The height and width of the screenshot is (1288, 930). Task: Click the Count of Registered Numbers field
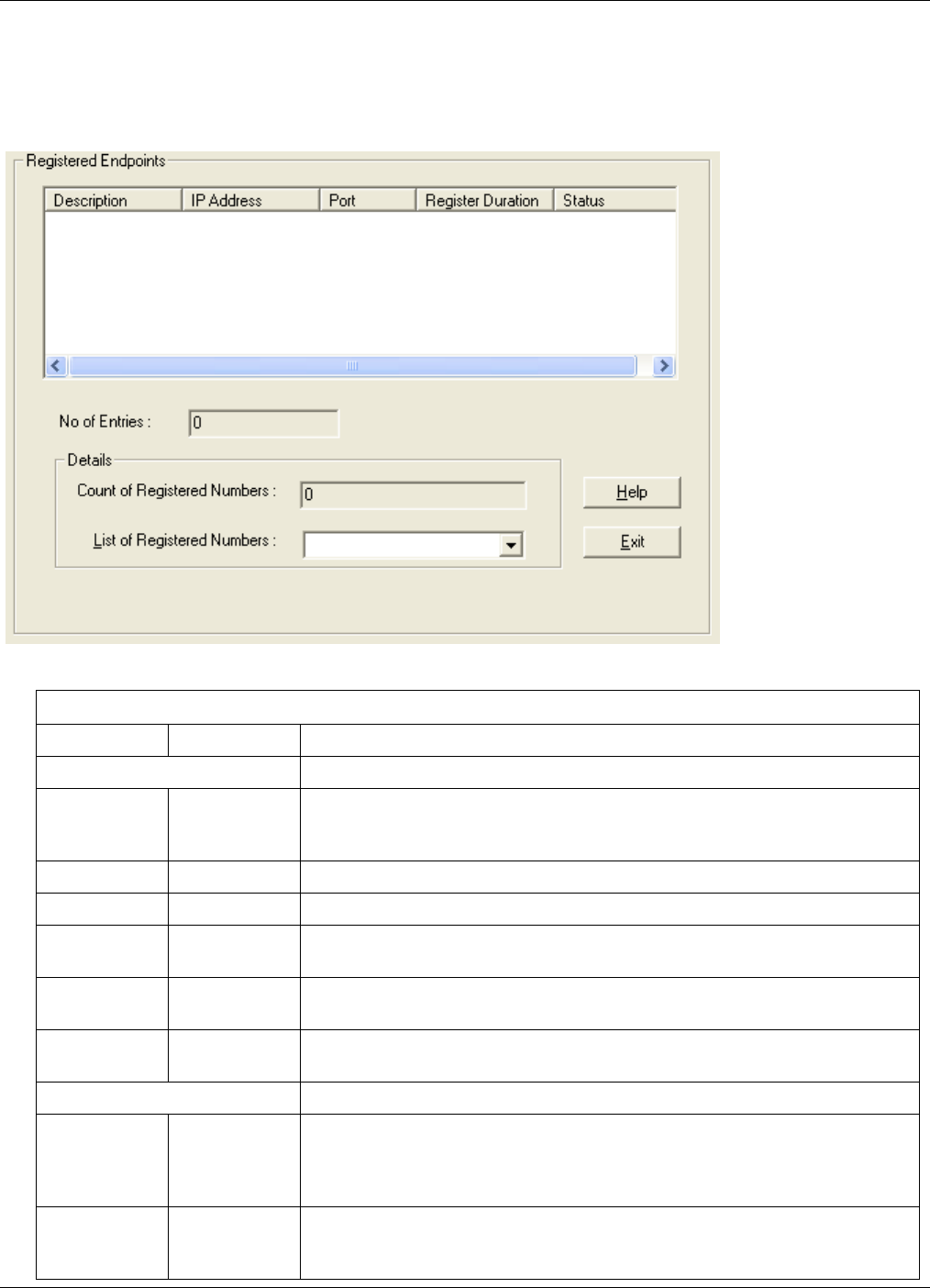413,494
